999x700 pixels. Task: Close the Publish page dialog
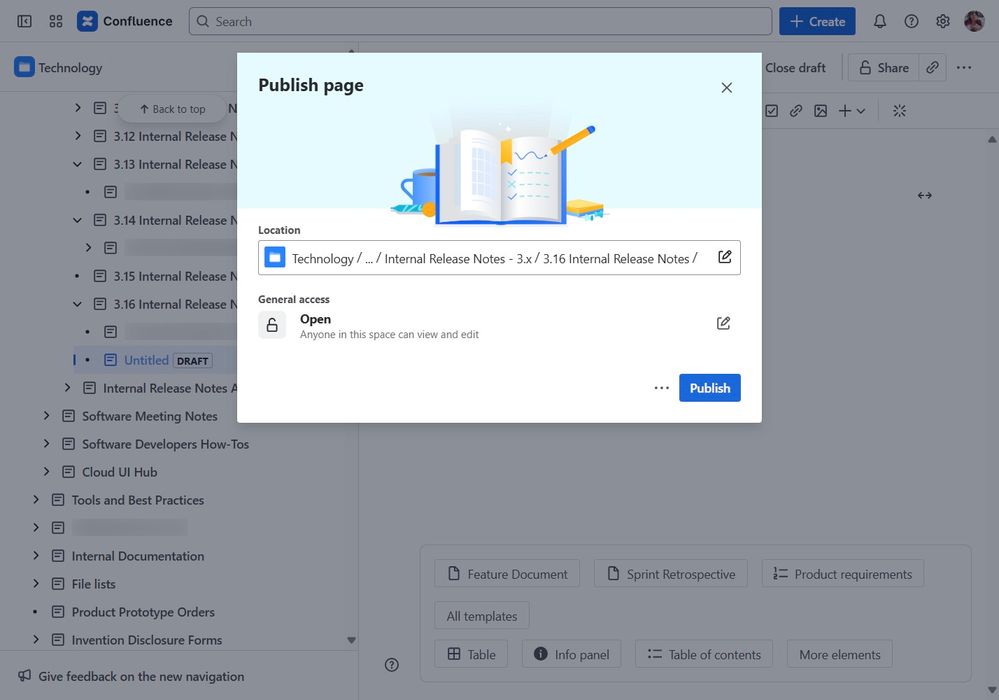pyautogui.click(x=726, y=88)
